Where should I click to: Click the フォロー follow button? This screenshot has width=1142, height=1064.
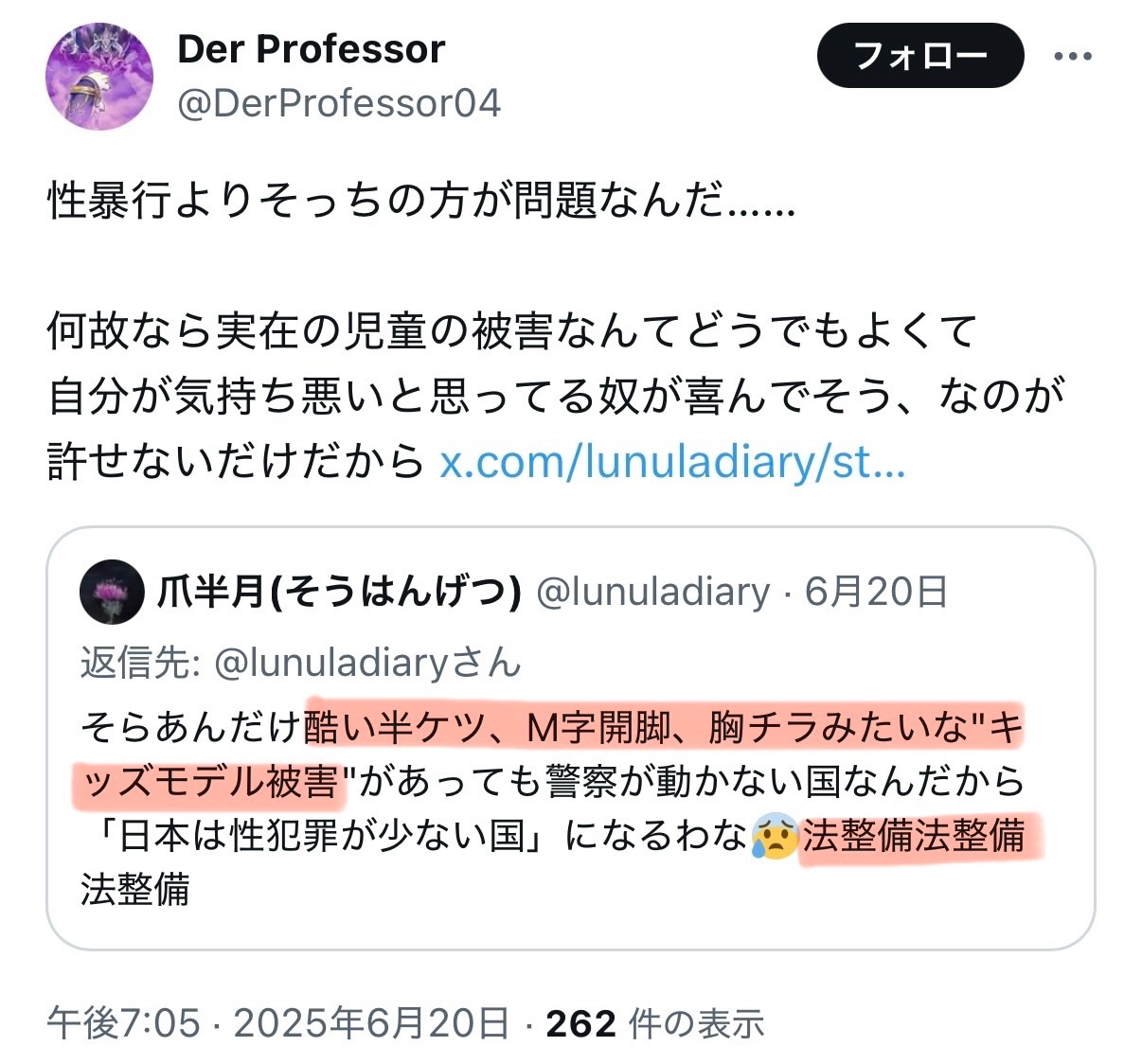click(x=919, y=56)
